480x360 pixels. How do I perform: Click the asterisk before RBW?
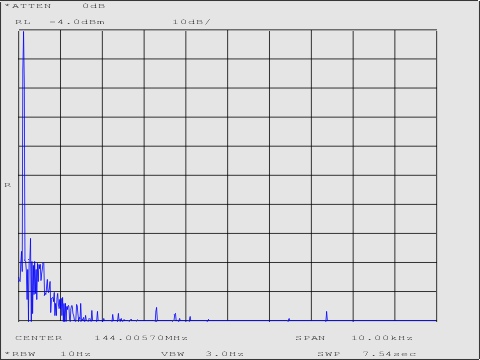pyautogui.click(x=7, y=353)
